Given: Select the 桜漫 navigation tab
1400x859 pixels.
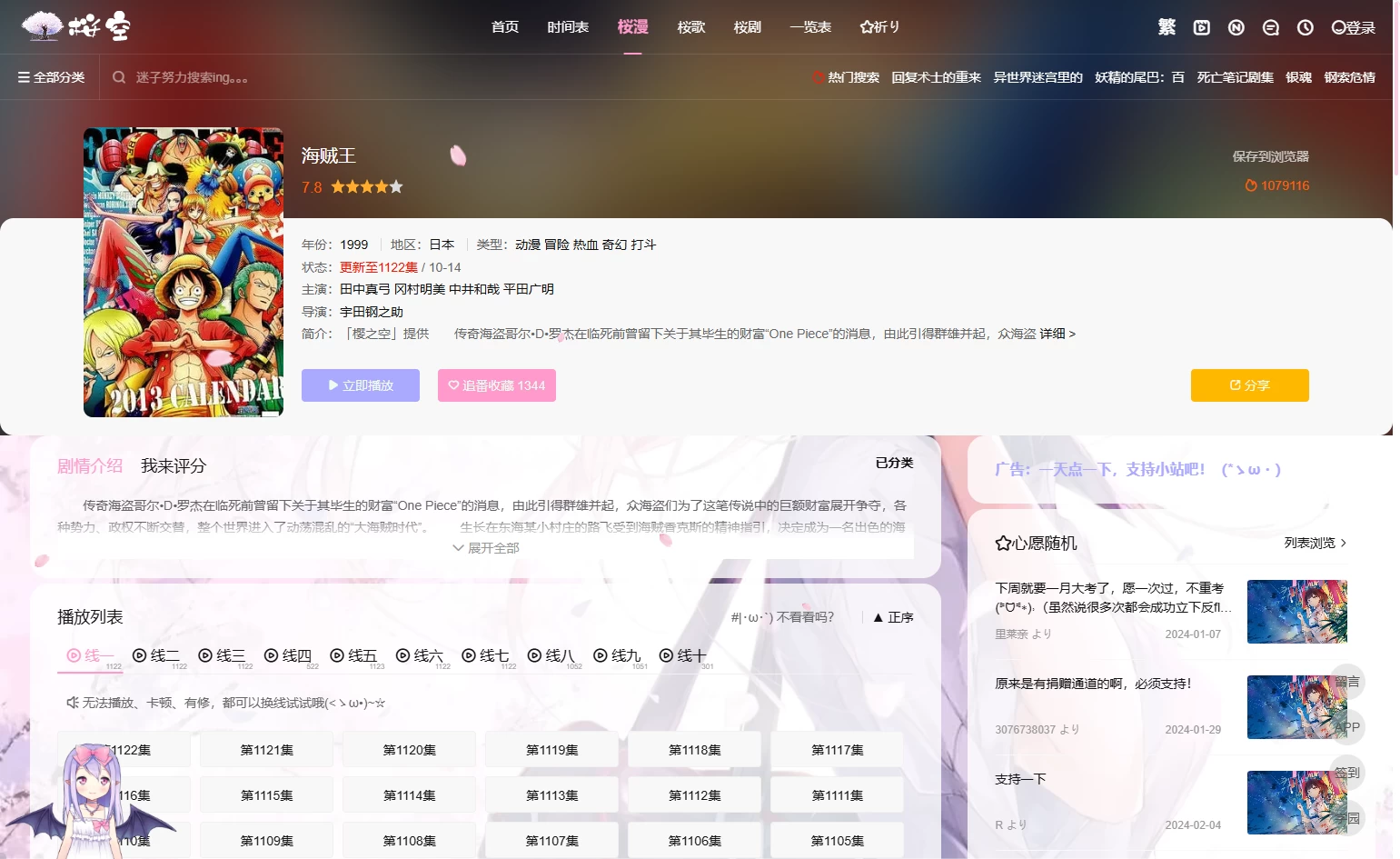Looking at the screenshot, I should click(632, 27).
